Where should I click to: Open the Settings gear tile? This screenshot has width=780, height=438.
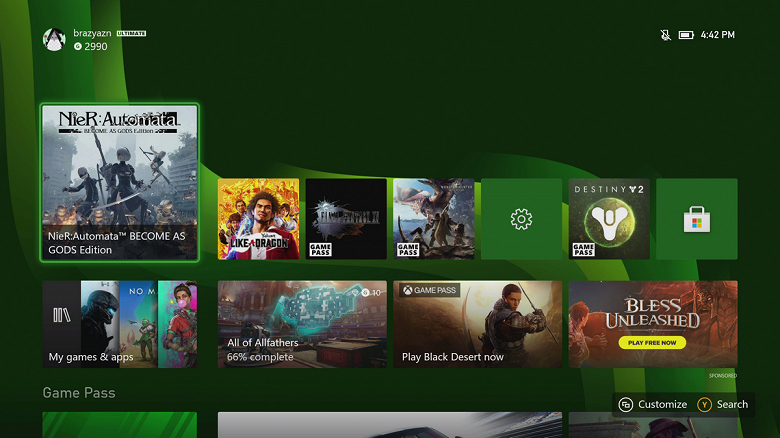pyautogui.click(x=521, y=219)
